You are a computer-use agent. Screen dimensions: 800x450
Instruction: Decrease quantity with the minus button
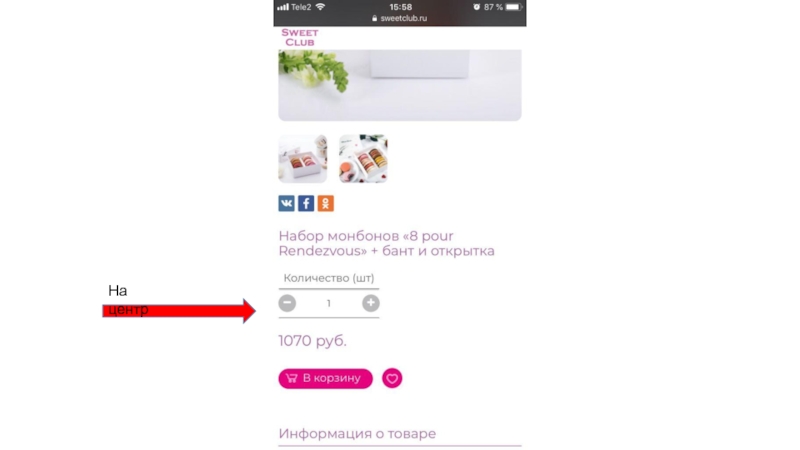pos(287,303)
